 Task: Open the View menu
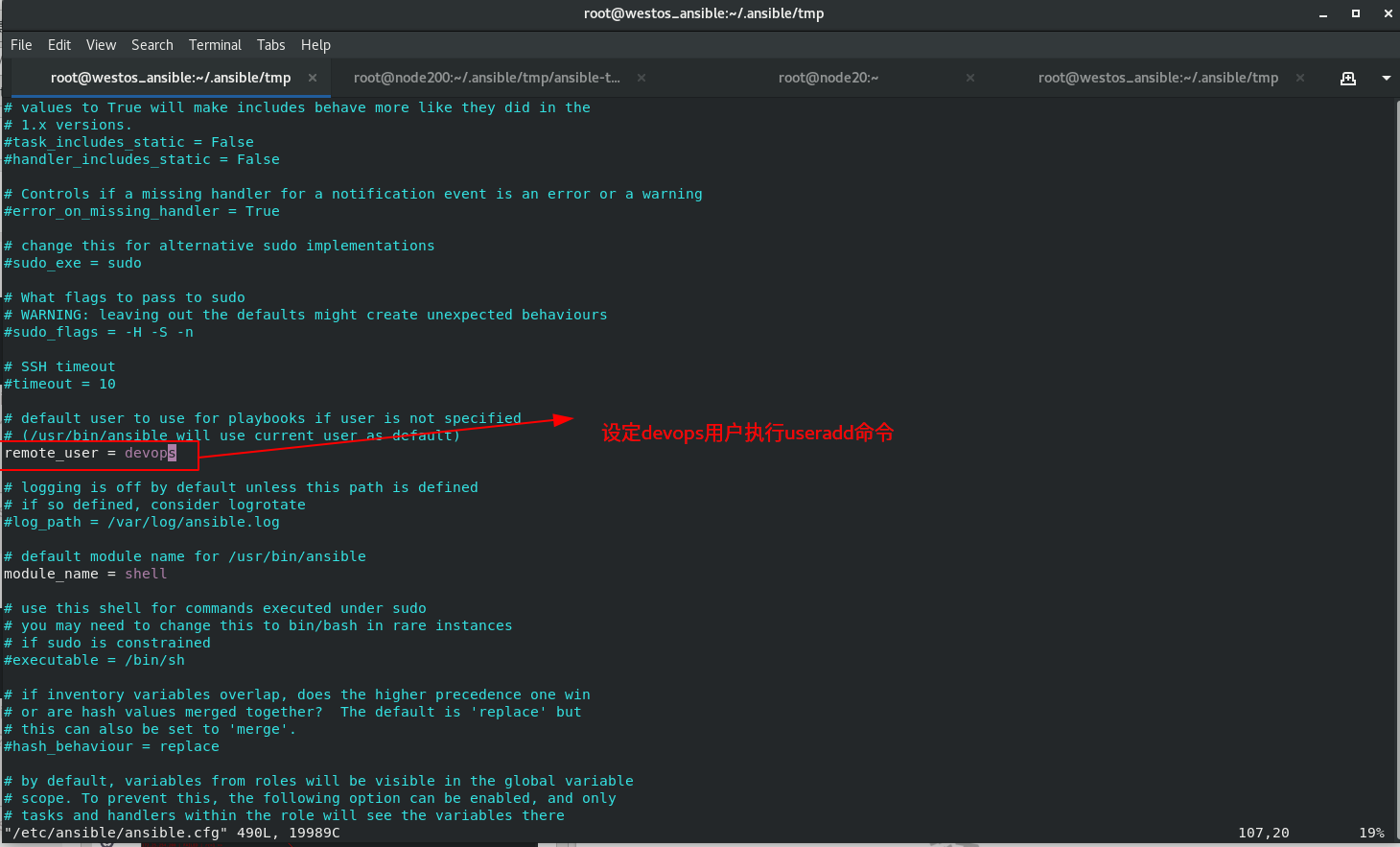click(101, 45)
